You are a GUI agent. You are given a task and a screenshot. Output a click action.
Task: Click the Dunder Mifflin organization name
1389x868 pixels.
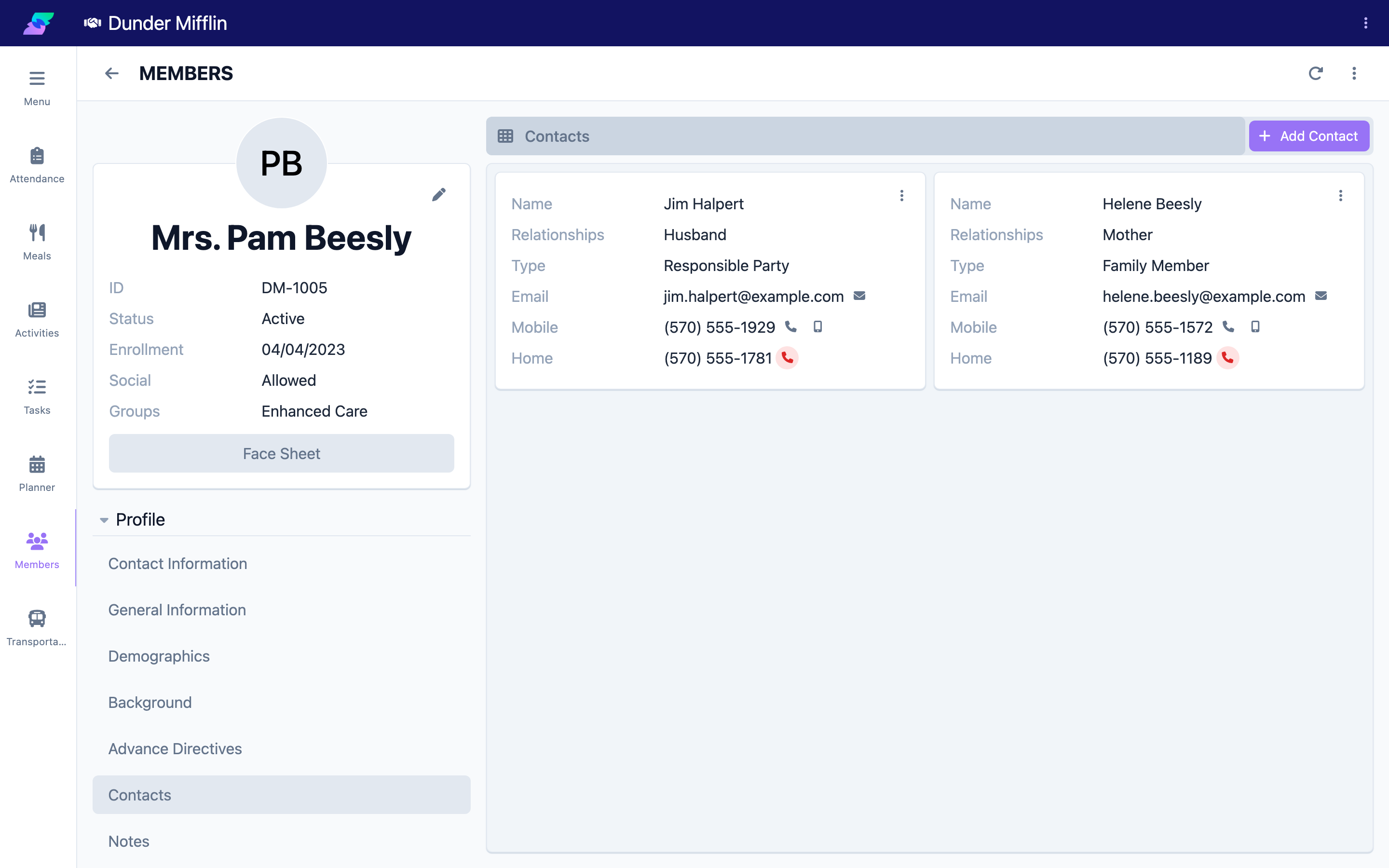pos(167,23)
